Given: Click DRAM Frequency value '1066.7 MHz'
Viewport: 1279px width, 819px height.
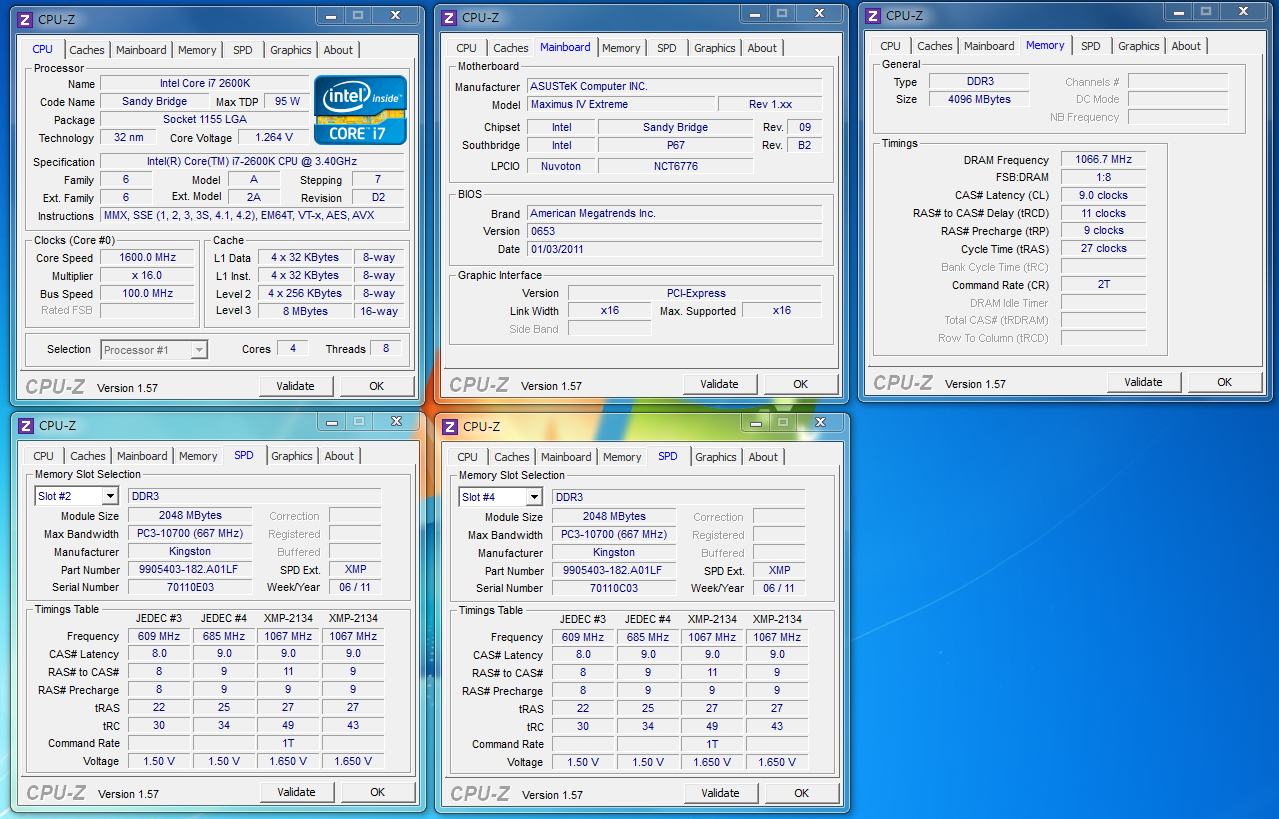Looking at the screenshot, I should click(x=1104, y=160).
